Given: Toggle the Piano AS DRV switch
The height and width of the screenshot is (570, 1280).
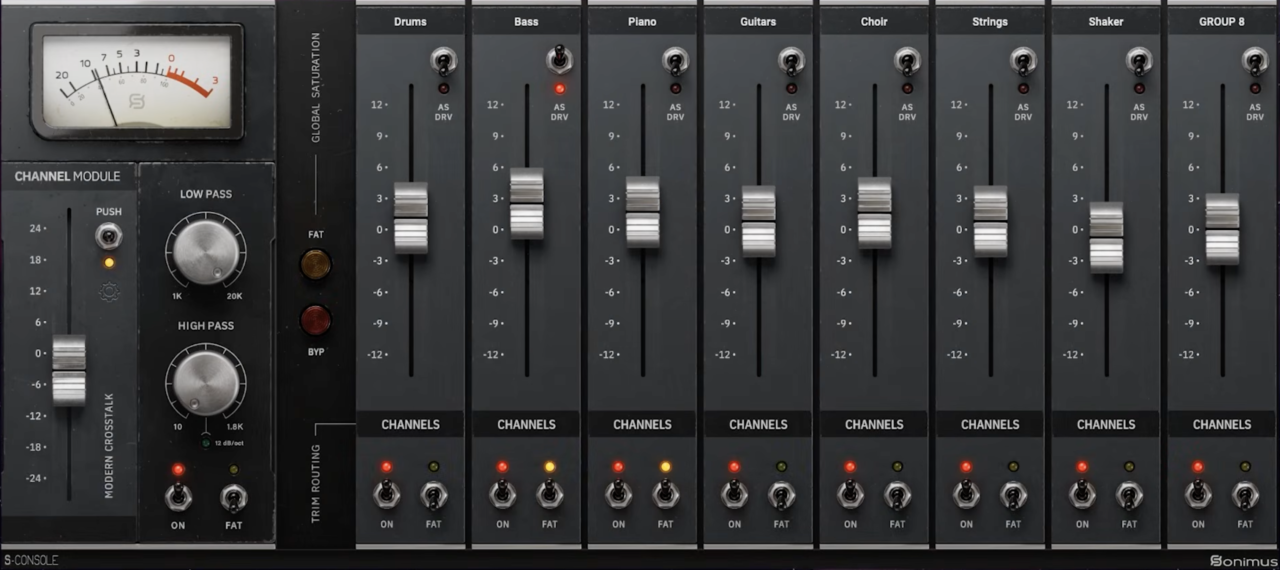Looking at the screenshot, I should click(x=675, y=61).
